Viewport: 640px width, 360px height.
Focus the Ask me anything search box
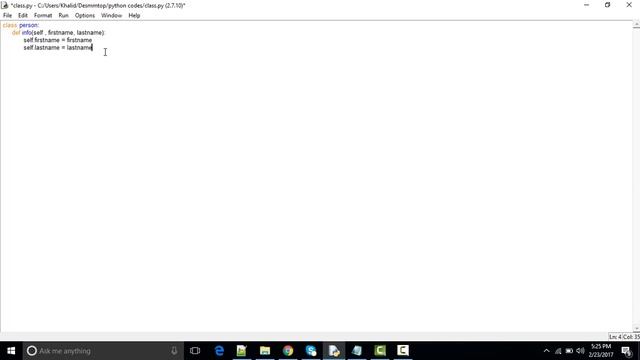pos(103,351)
